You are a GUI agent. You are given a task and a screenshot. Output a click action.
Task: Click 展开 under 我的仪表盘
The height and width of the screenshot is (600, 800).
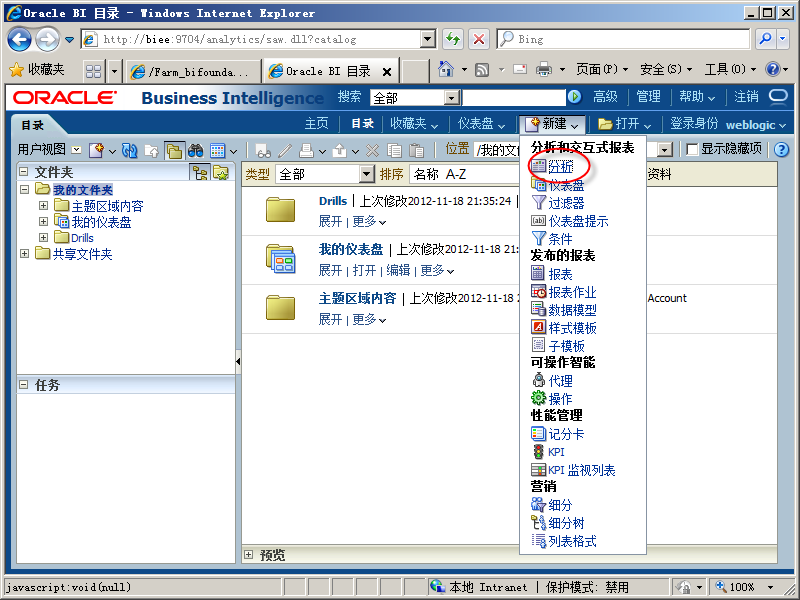click(x=330, y=270)
